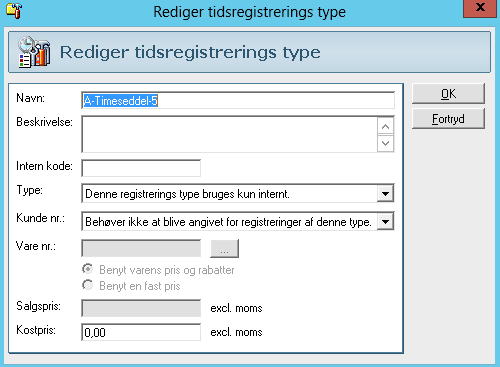This screenshot has width=500, height=367.
Task: Click the time registration header icon
Action: (34, 52)
